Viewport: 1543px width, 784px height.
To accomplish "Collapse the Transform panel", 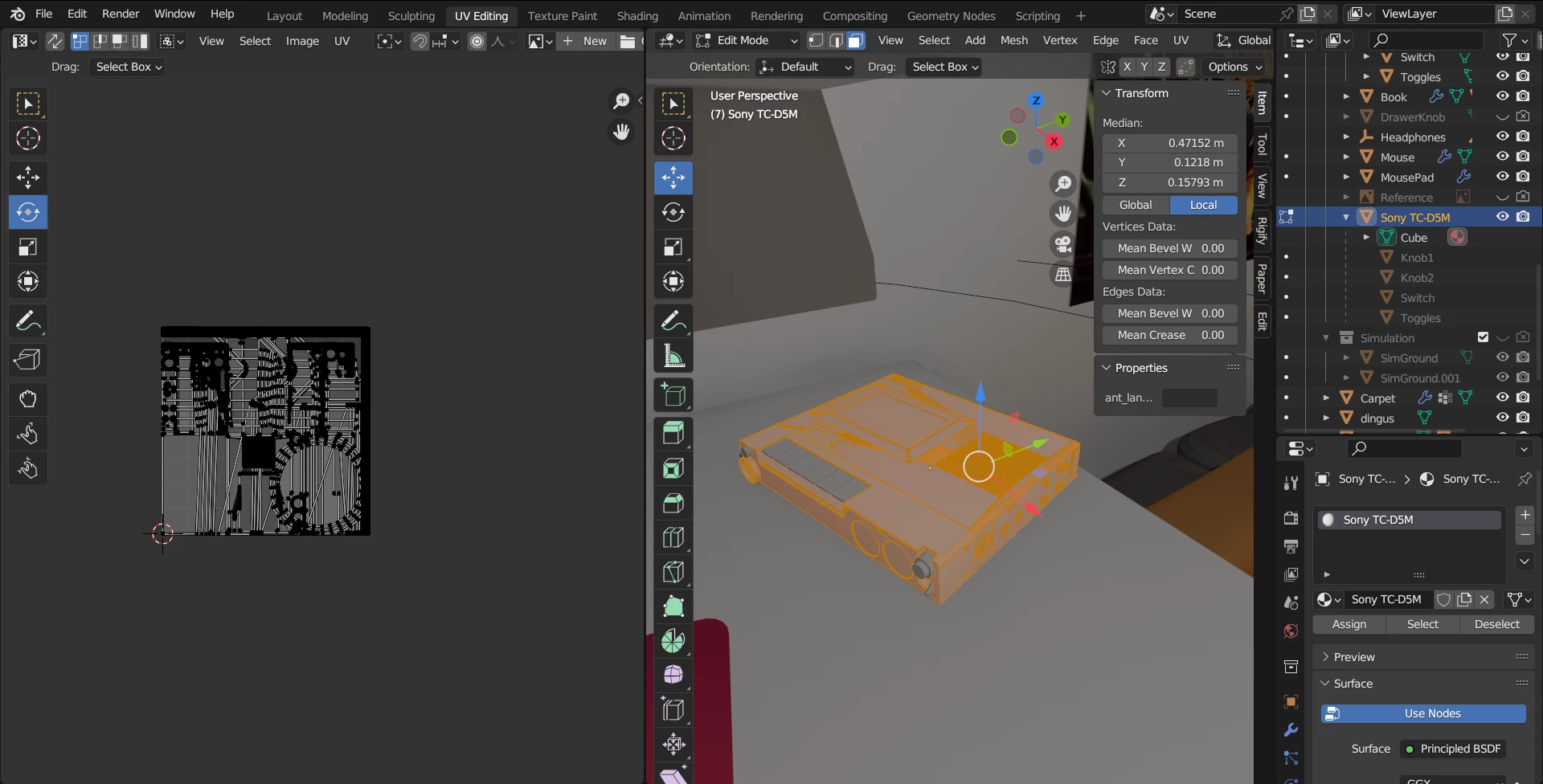I will point(1107,93).
